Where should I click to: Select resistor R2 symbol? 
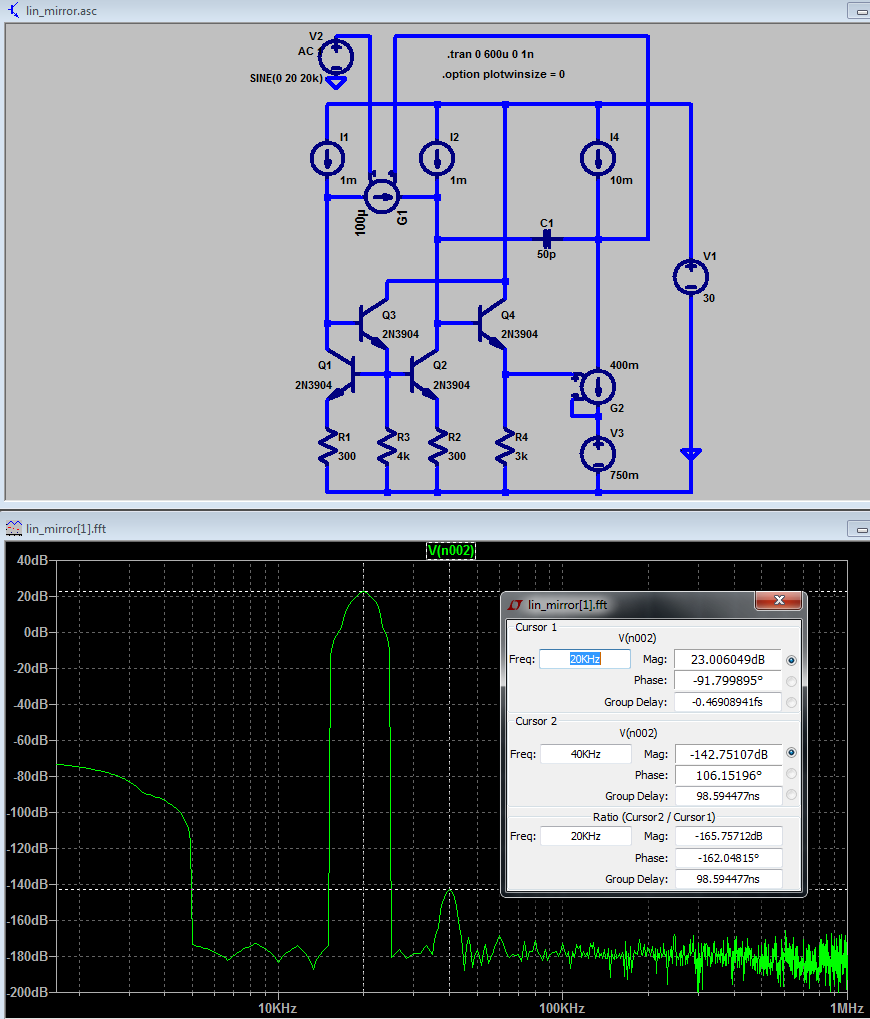point(437,447)
